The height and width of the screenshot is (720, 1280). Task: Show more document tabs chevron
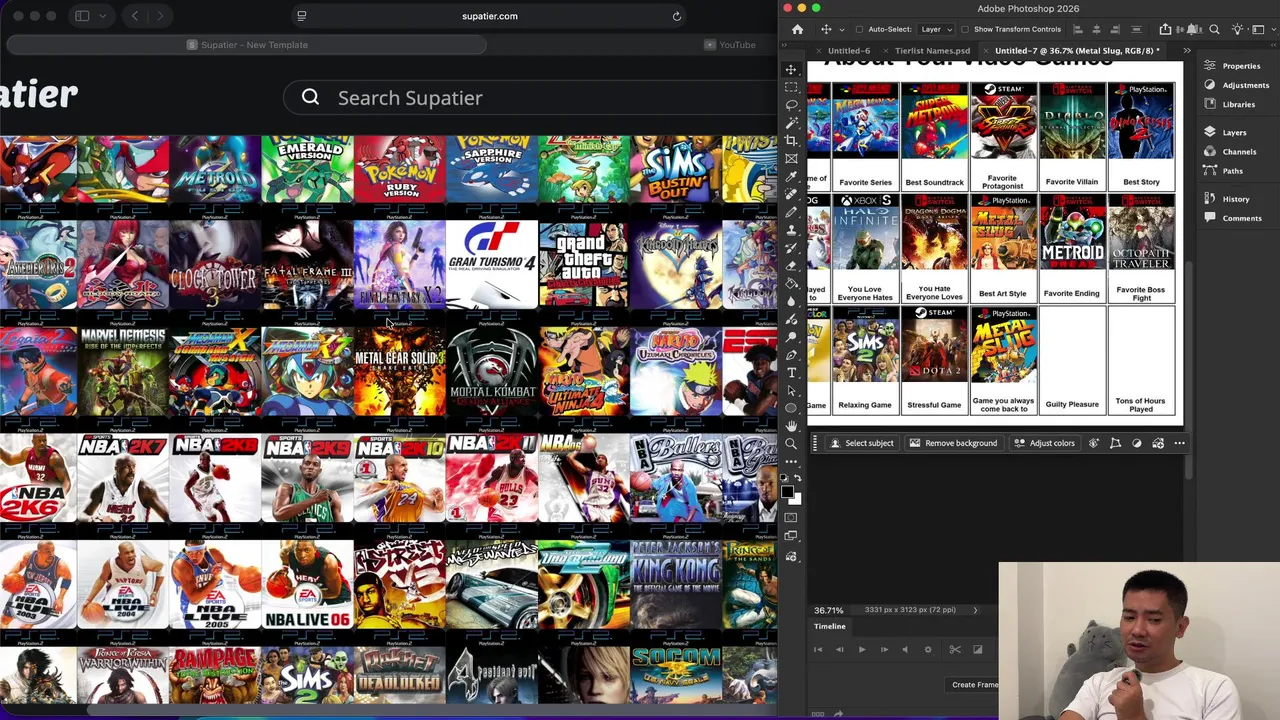1187,50
